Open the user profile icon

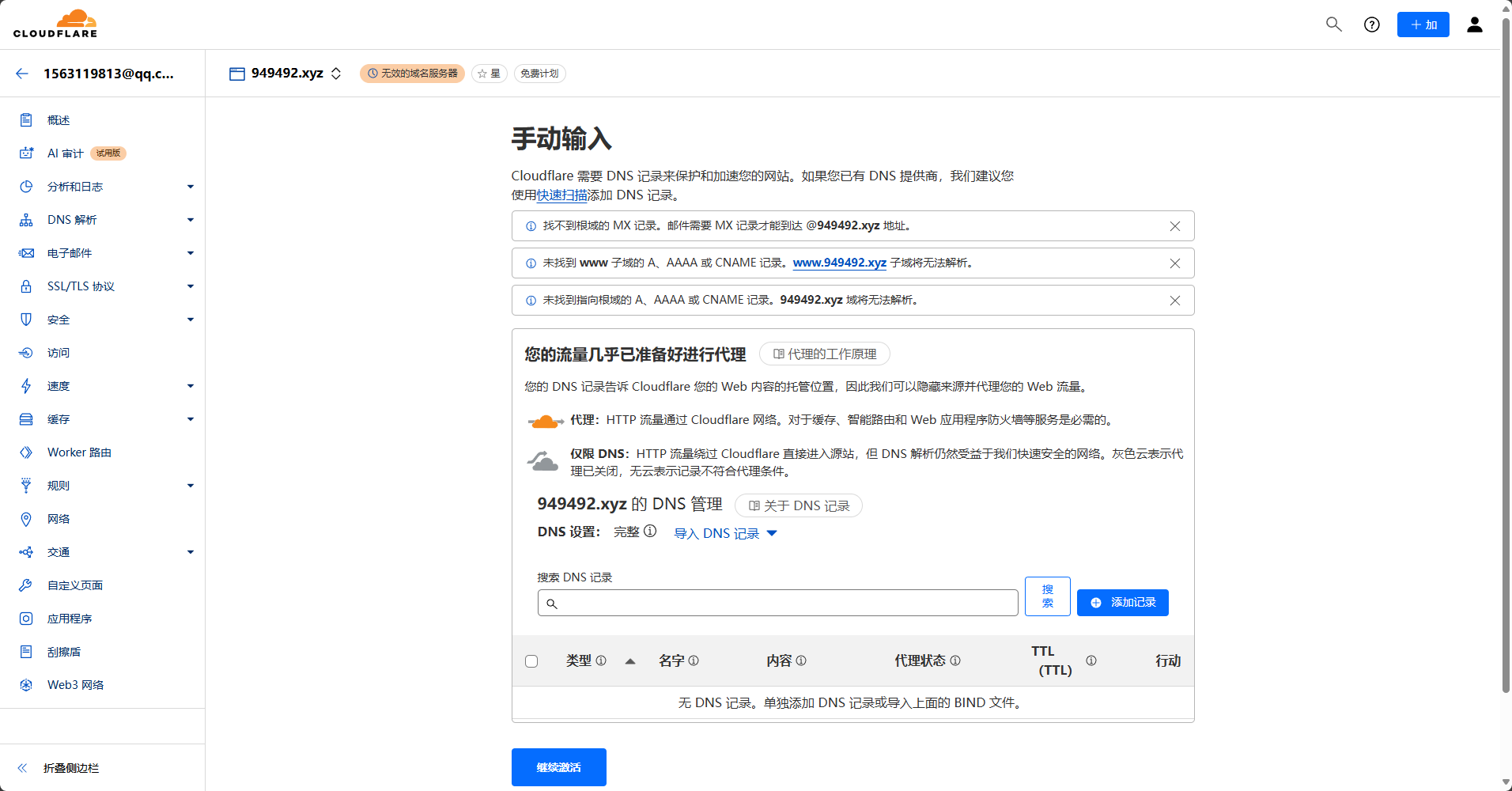click(x=1475, y=25)
